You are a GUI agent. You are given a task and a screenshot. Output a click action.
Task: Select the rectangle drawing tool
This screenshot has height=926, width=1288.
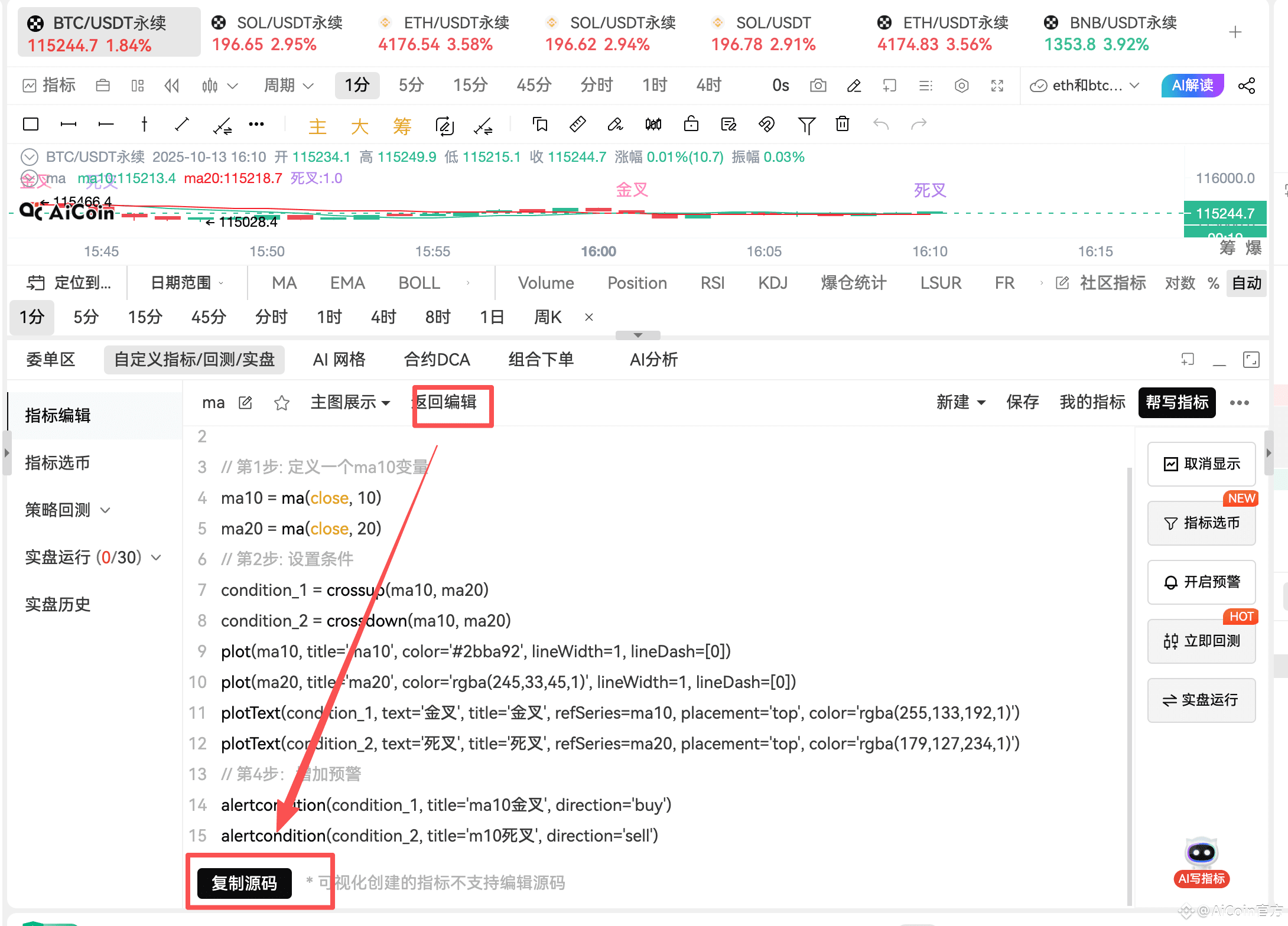31,124
